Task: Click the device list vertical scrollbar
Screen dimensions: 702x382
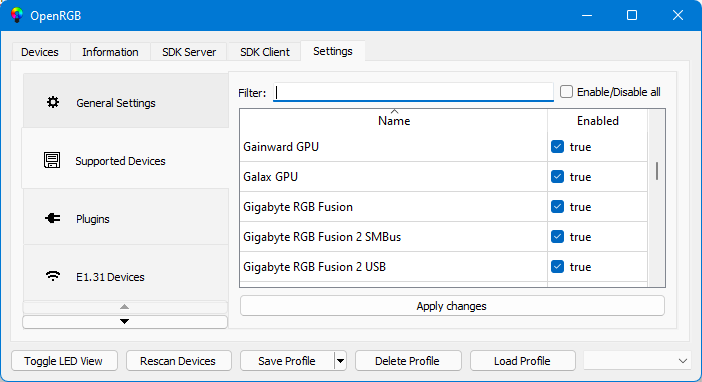Action: [657, 197]
